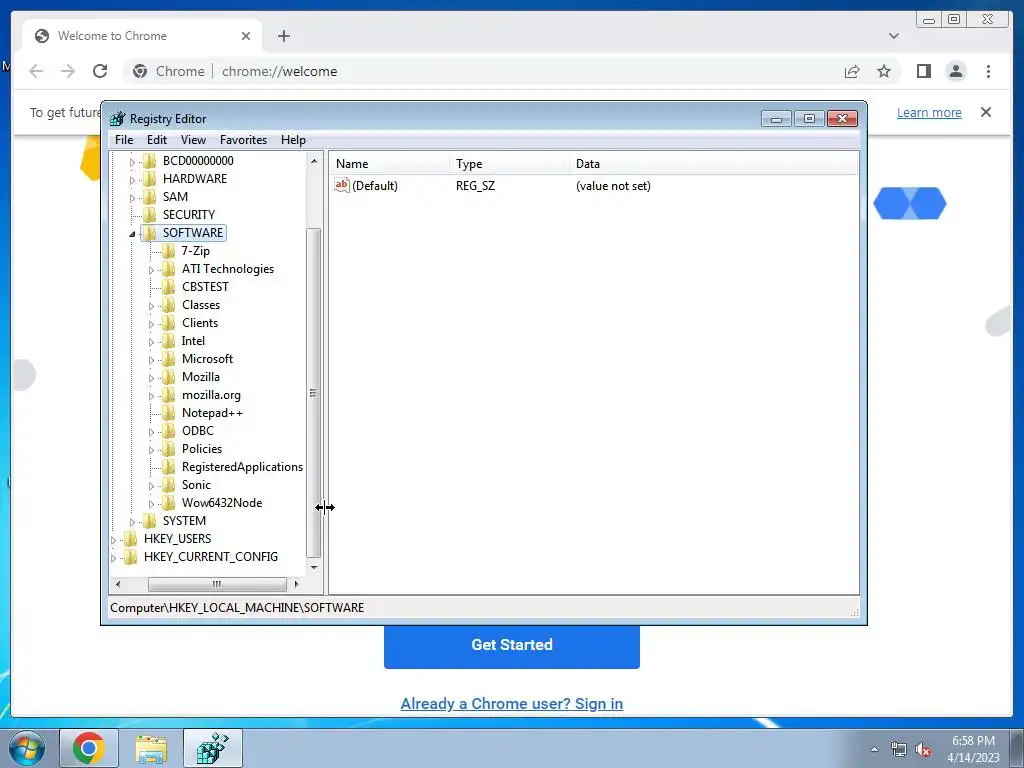Image resolution: width=1024 pixels, height=768 pixels.
Task: Click the Get Started button
Action: (512, 645)
